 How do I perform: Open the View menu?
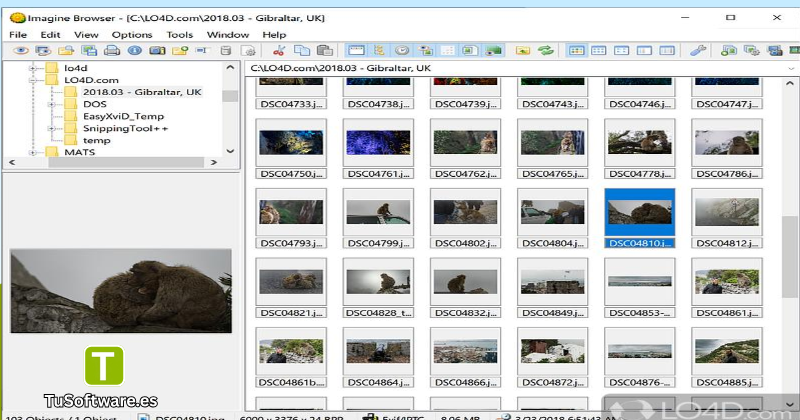tap(86, 35)
